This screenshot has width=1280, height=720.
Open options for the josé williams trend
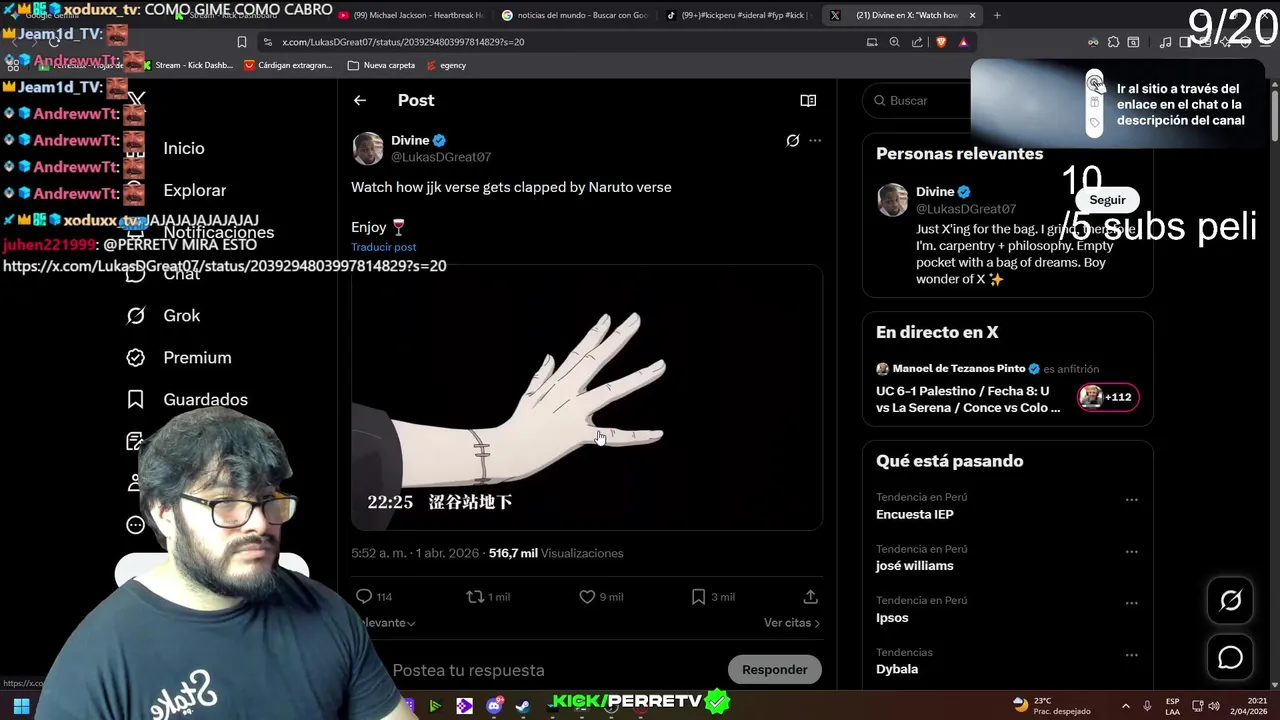tap(1131, 551)
